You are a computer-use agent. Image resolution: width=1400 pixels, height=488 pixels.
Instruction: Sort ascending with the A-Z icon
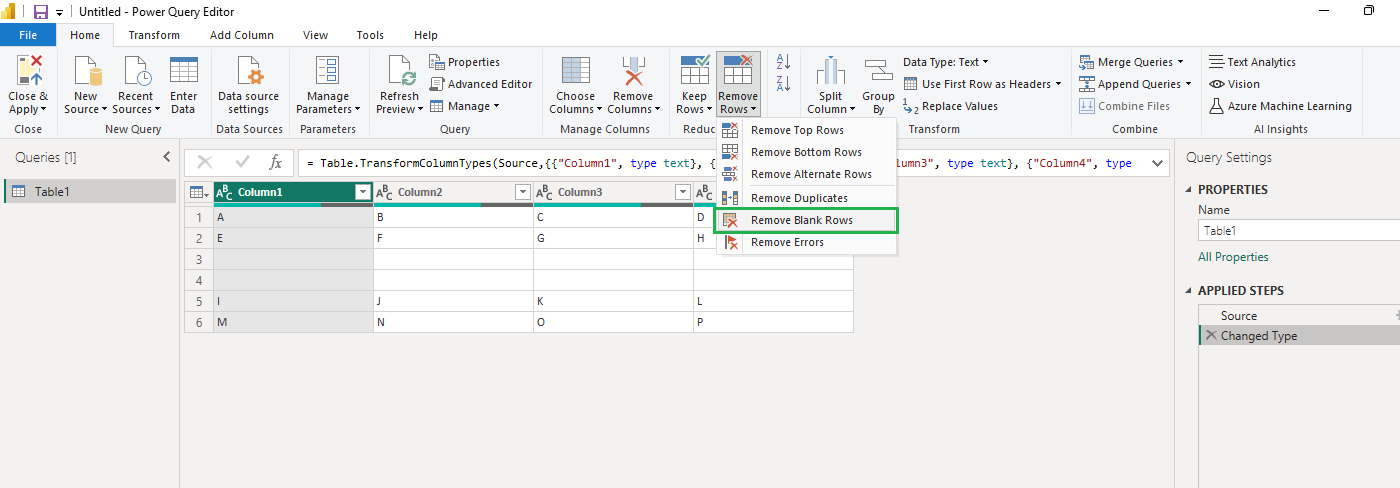pyautogui.click(x=784, y=62)
